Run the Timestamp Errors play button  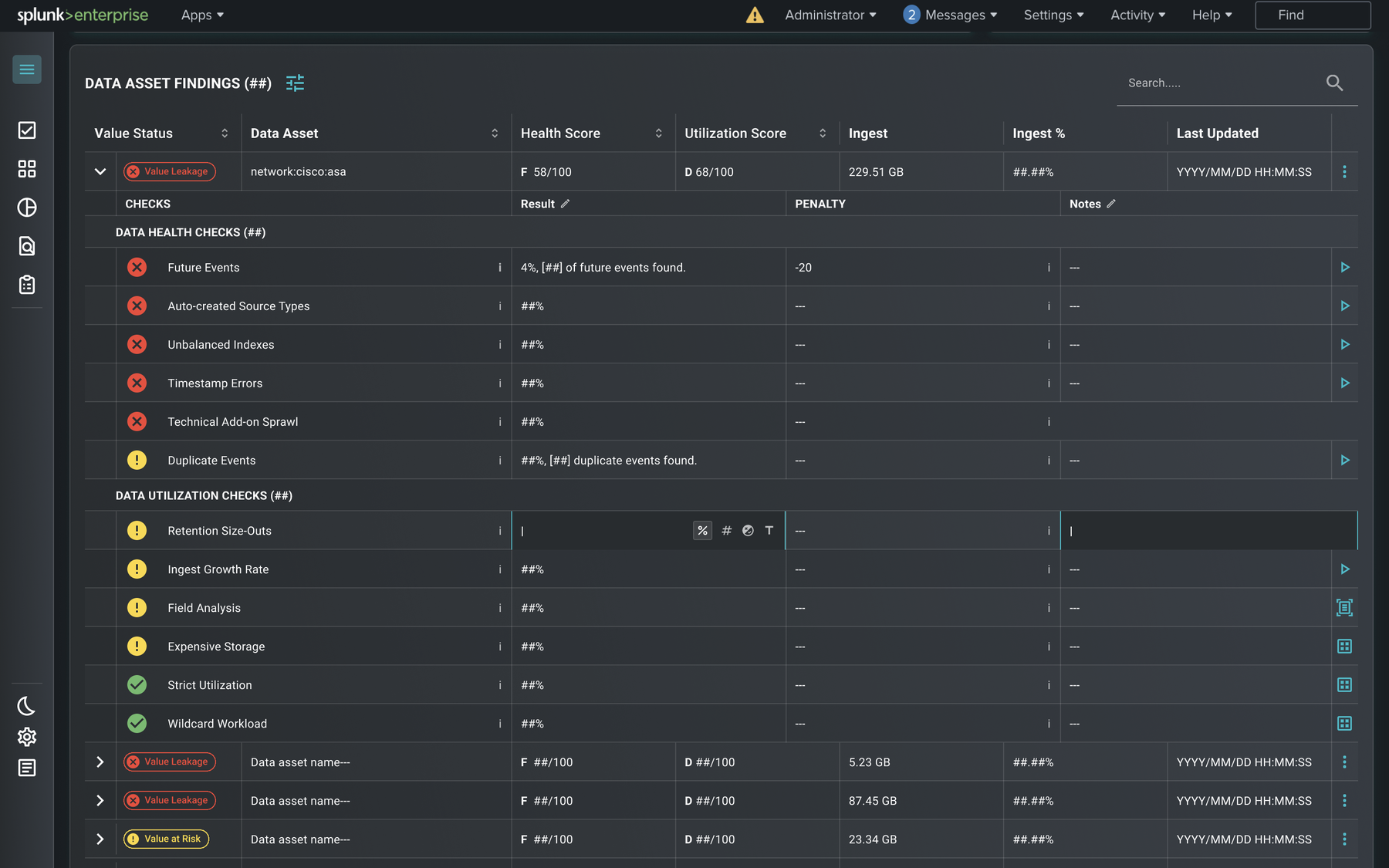tap(1345, 383)
